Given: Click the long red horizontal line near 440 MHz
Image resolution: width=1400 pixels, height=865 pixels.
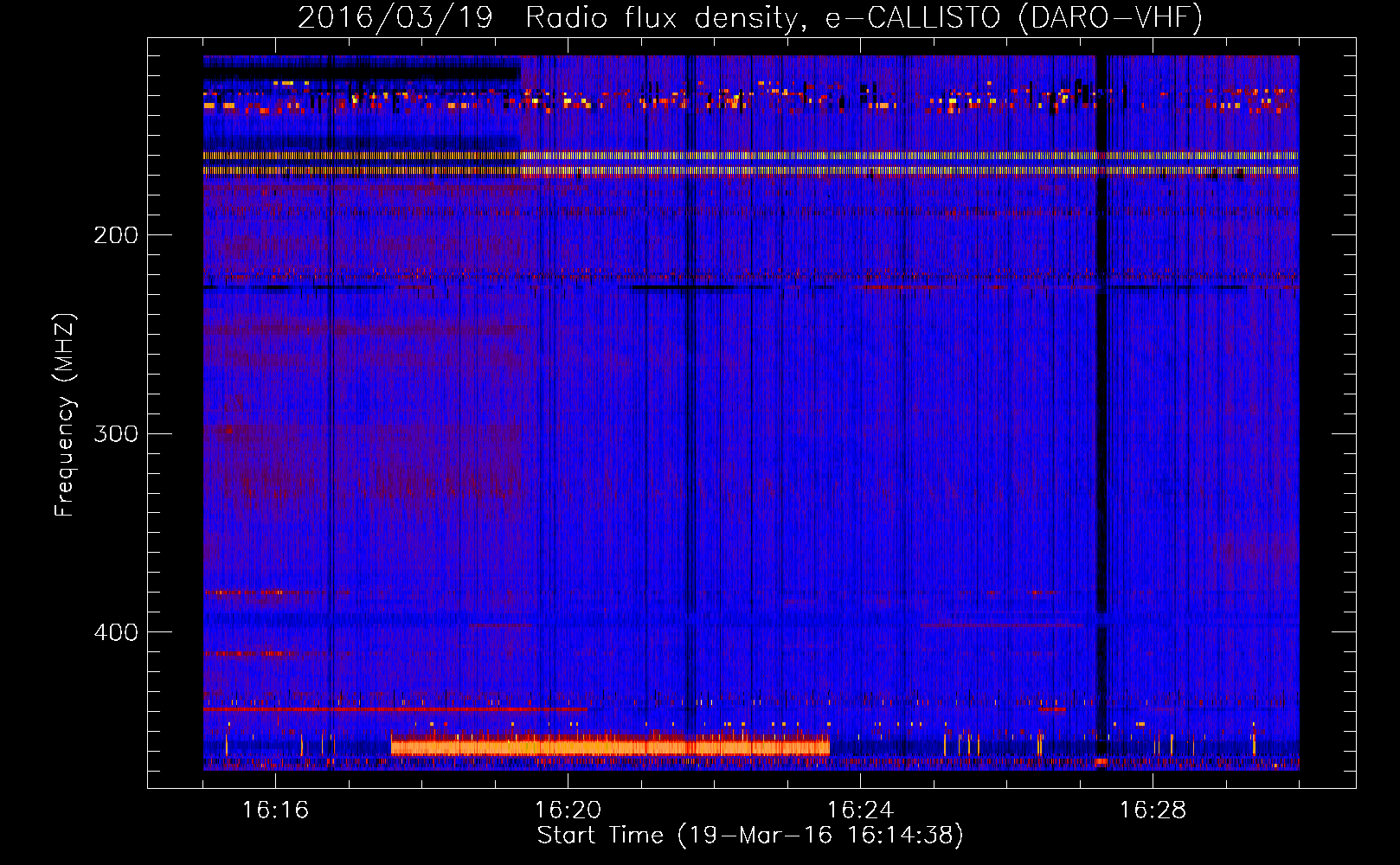Looking at the screenshot, I should (395, 709).
